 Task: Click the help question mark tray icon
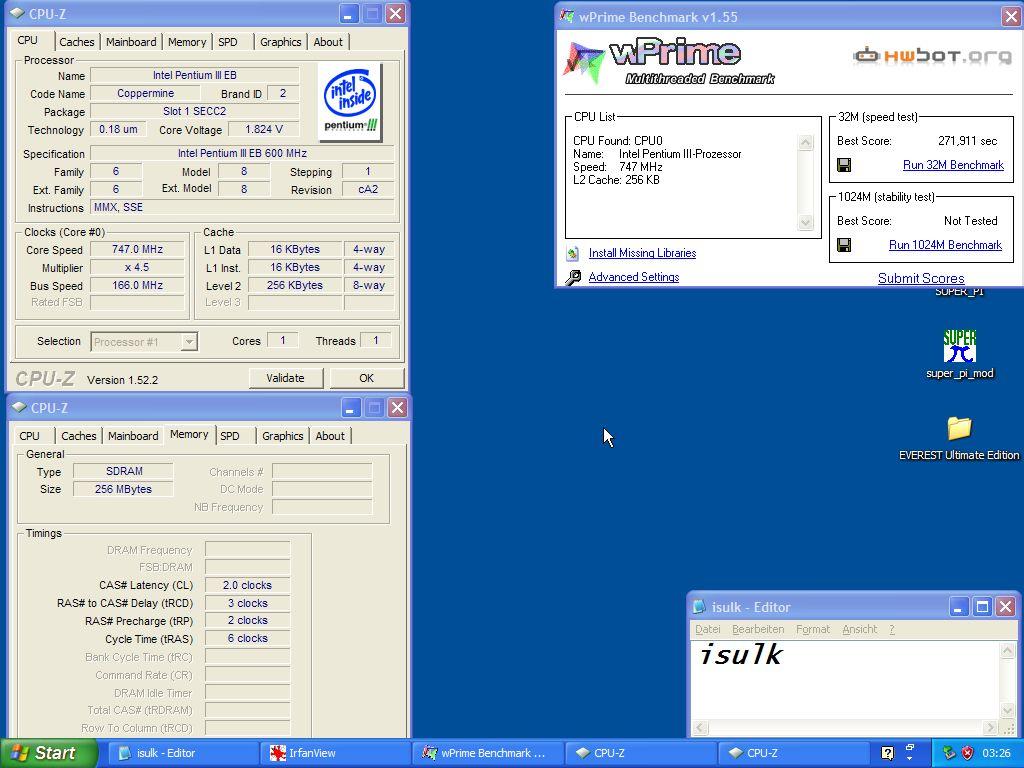click(x=887, y=753)
